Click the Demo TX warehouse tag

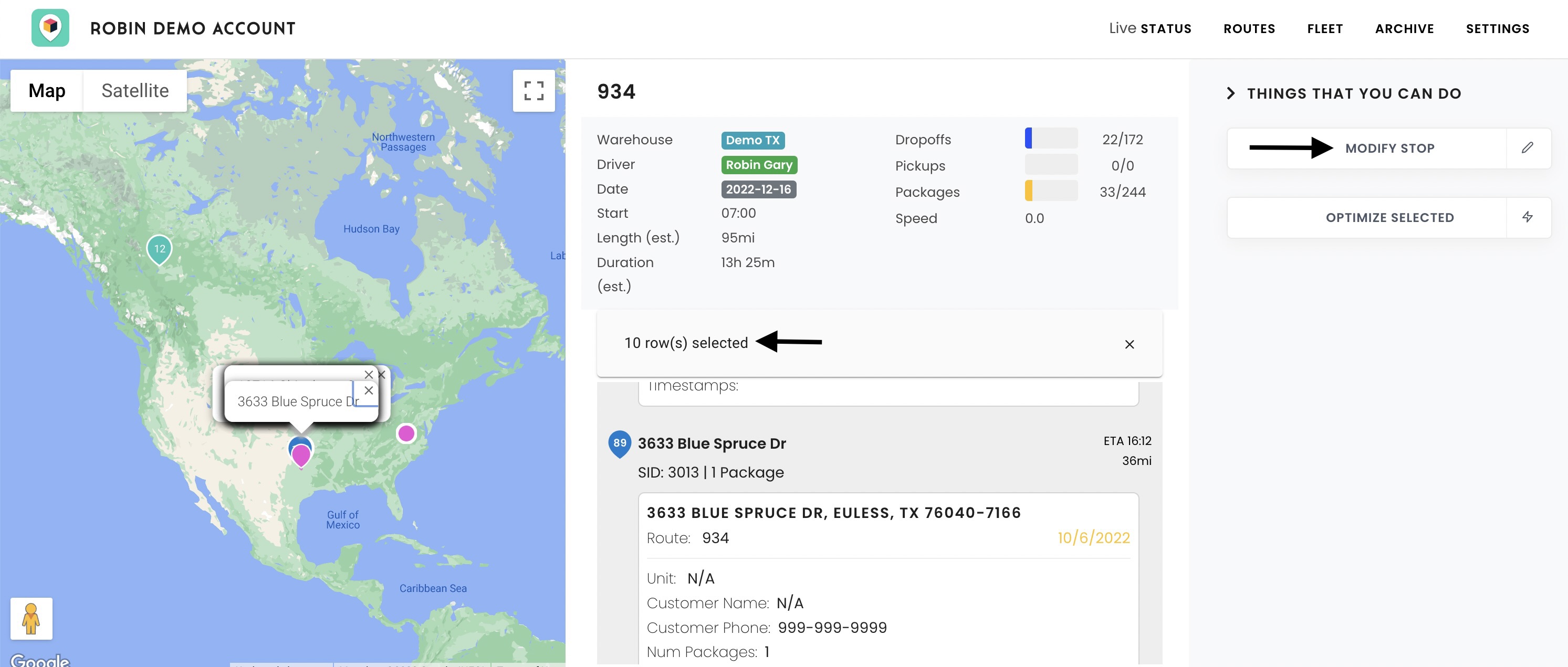coord(752,140)
